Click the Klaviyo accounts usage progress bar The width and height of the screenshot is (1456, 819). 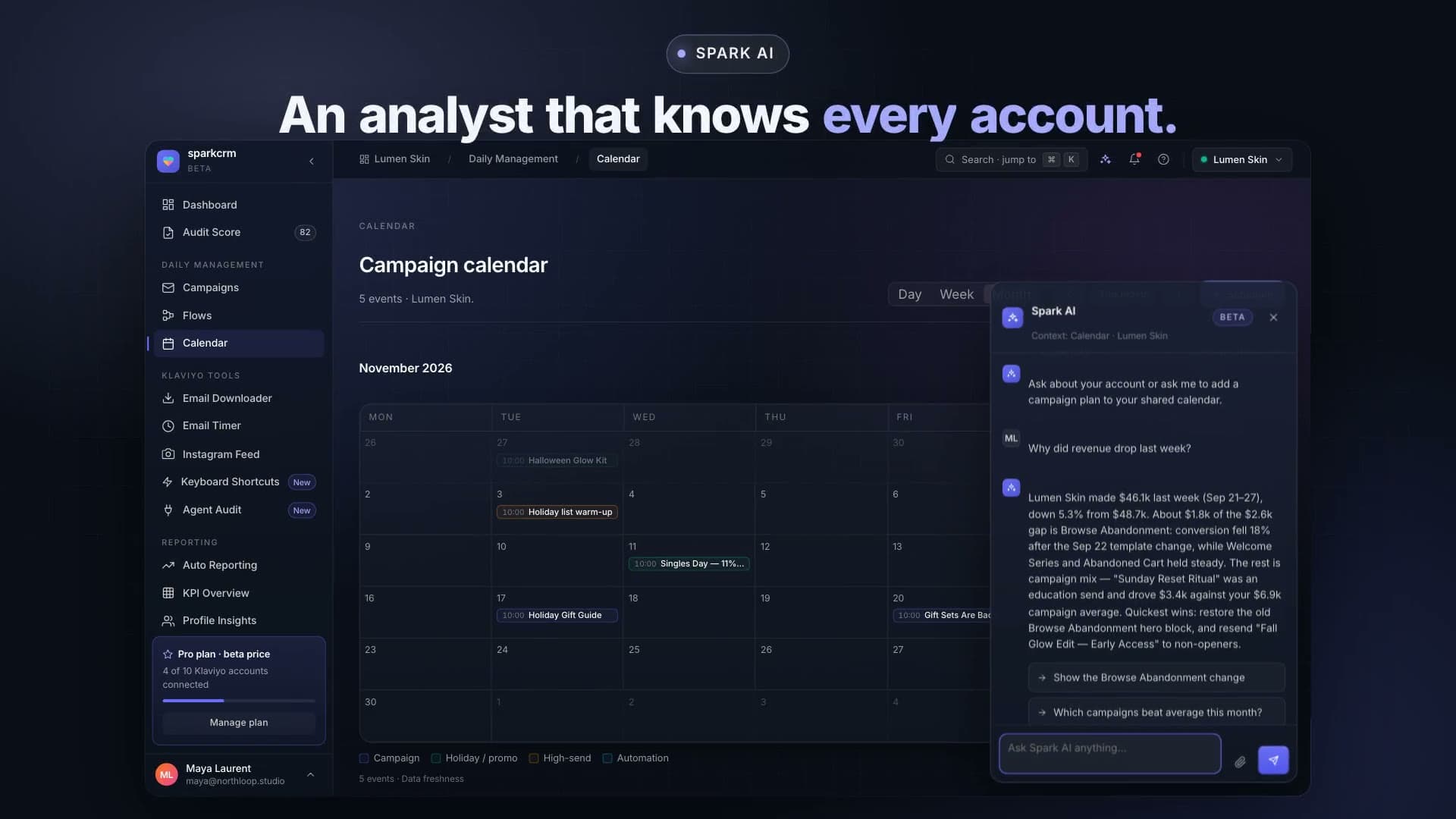tap(239, 701)
